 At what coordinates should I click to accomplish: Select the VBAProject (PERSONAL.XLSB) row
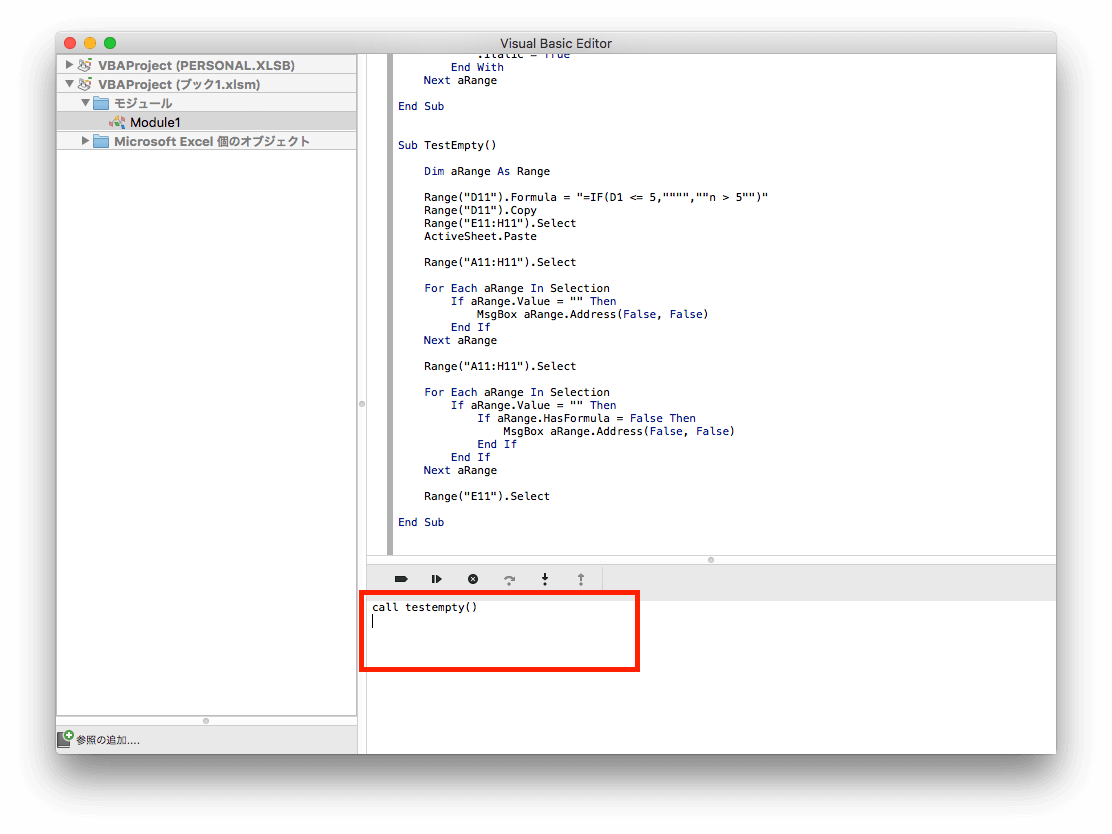coord(206,65)
